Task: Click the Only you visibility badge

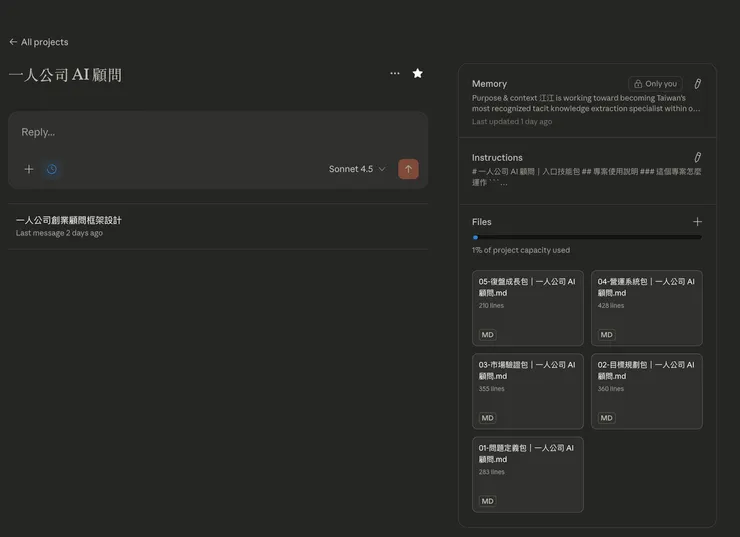Action: pos(655,84)
